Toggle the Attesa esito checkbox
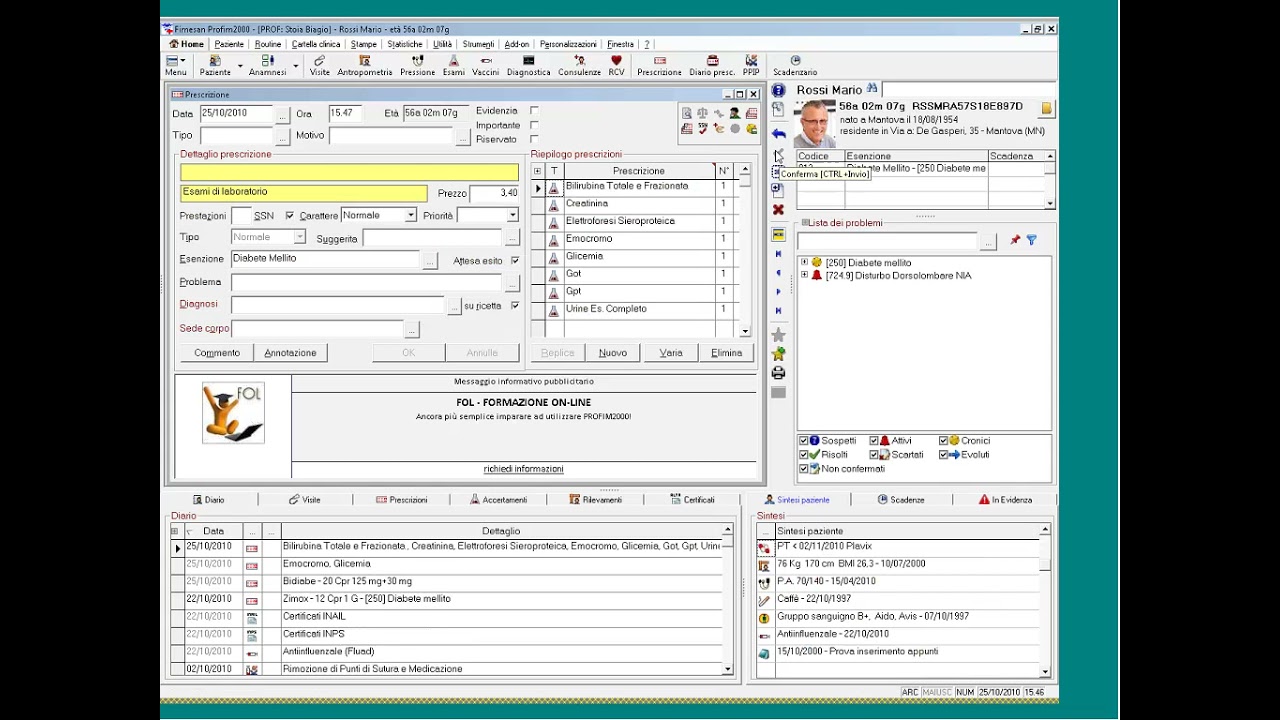1280x720 pixels. click(515, 261)
